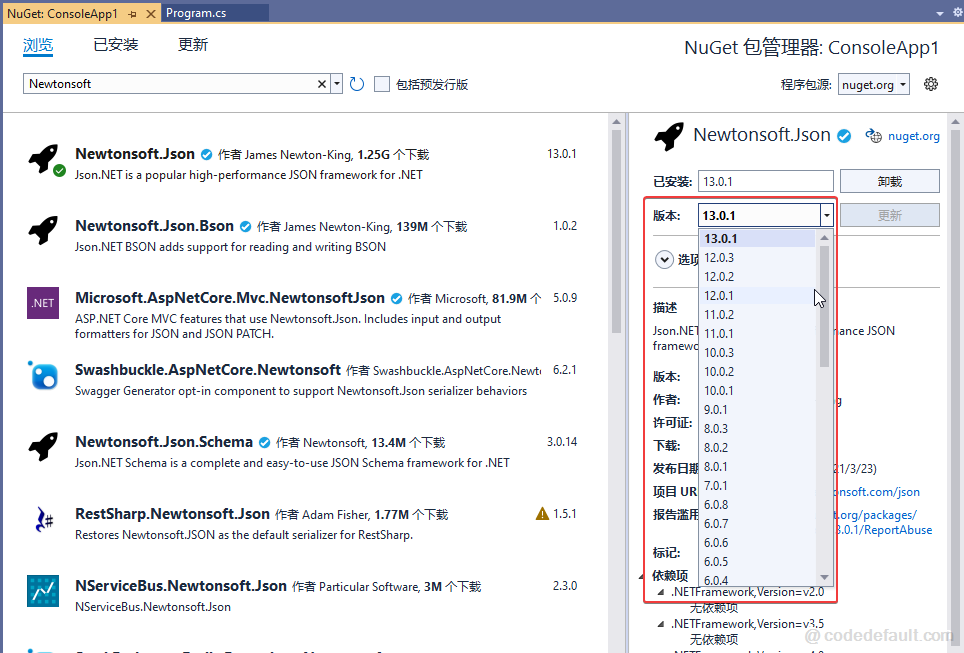Select version 8.0.3 in dropdown list
Screen dimensions: 964x653
pyautogui.click(x=757, y=429)
